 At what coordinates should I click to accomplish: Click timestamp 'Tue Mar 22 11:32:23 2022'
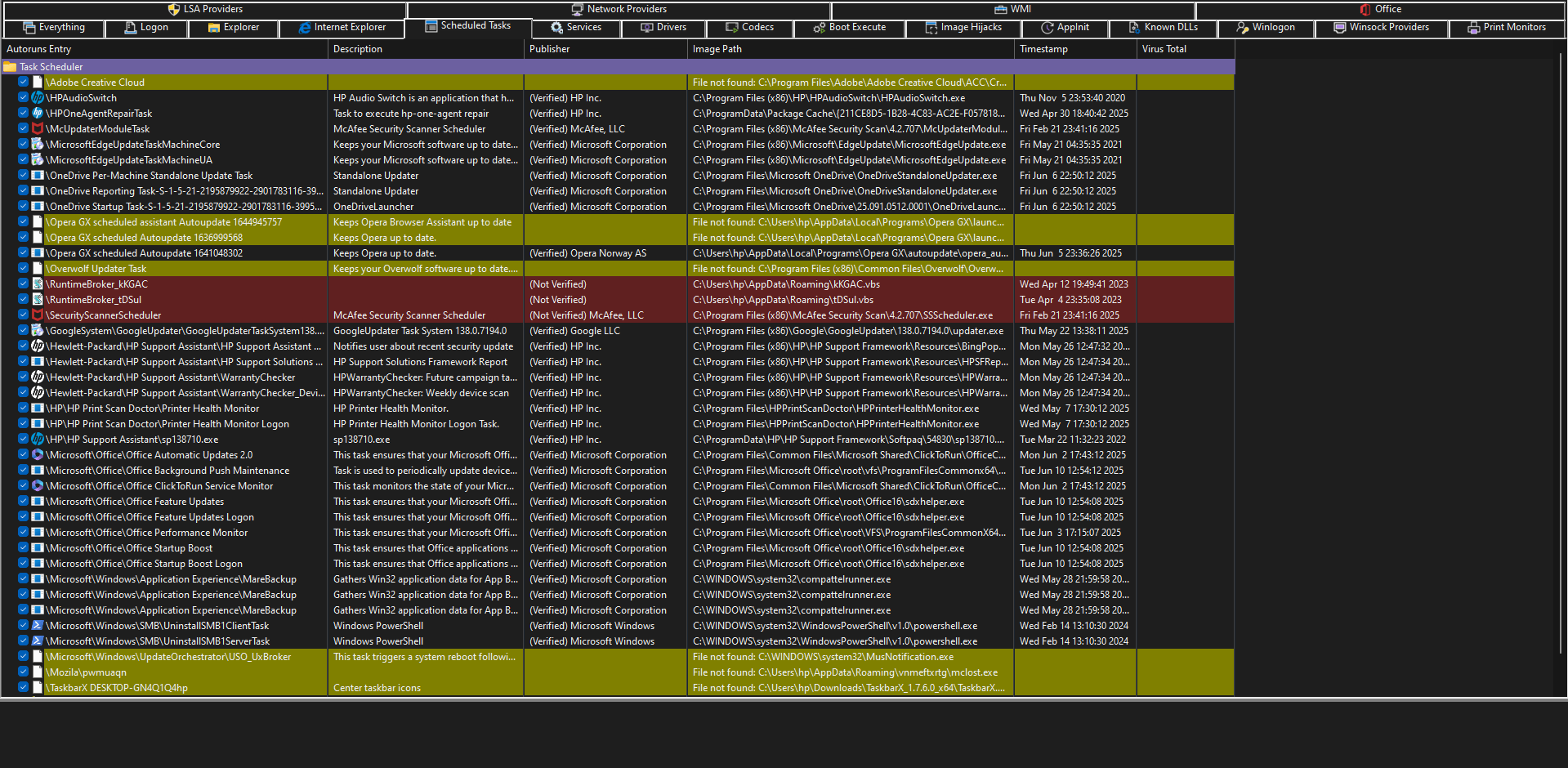(x=1073, y=440)
